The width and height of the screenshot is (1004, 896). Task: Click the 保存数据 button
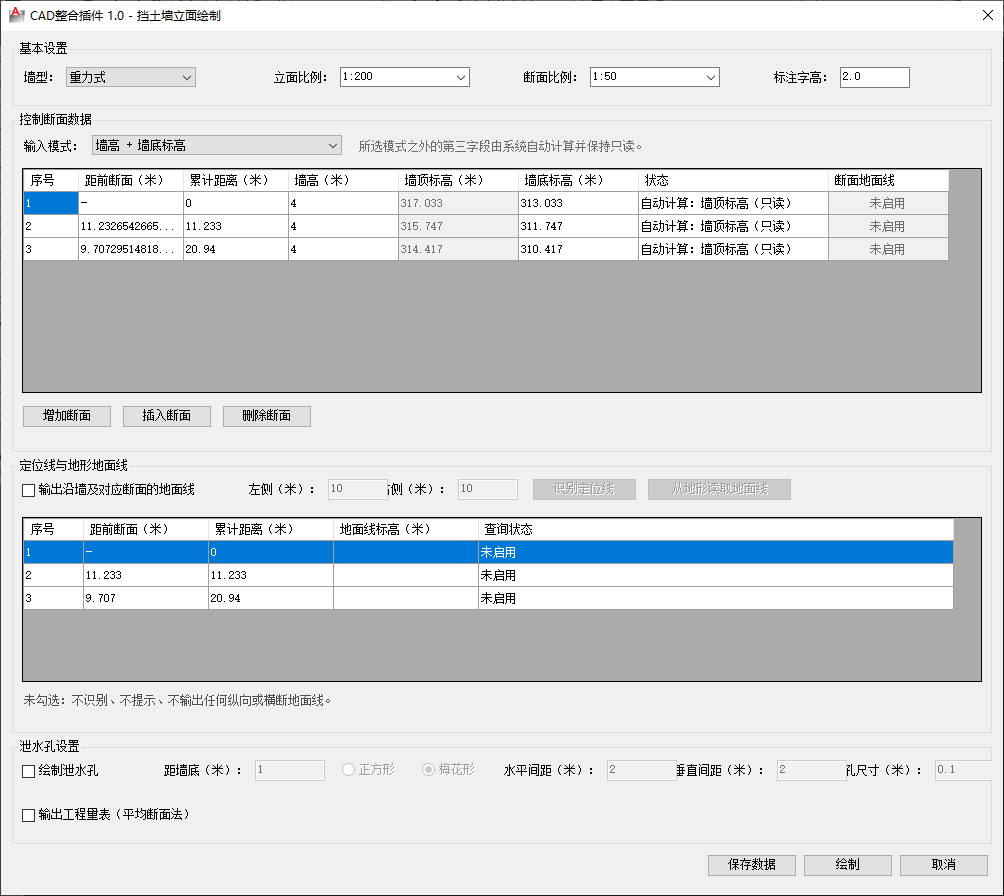pos(752,865)
